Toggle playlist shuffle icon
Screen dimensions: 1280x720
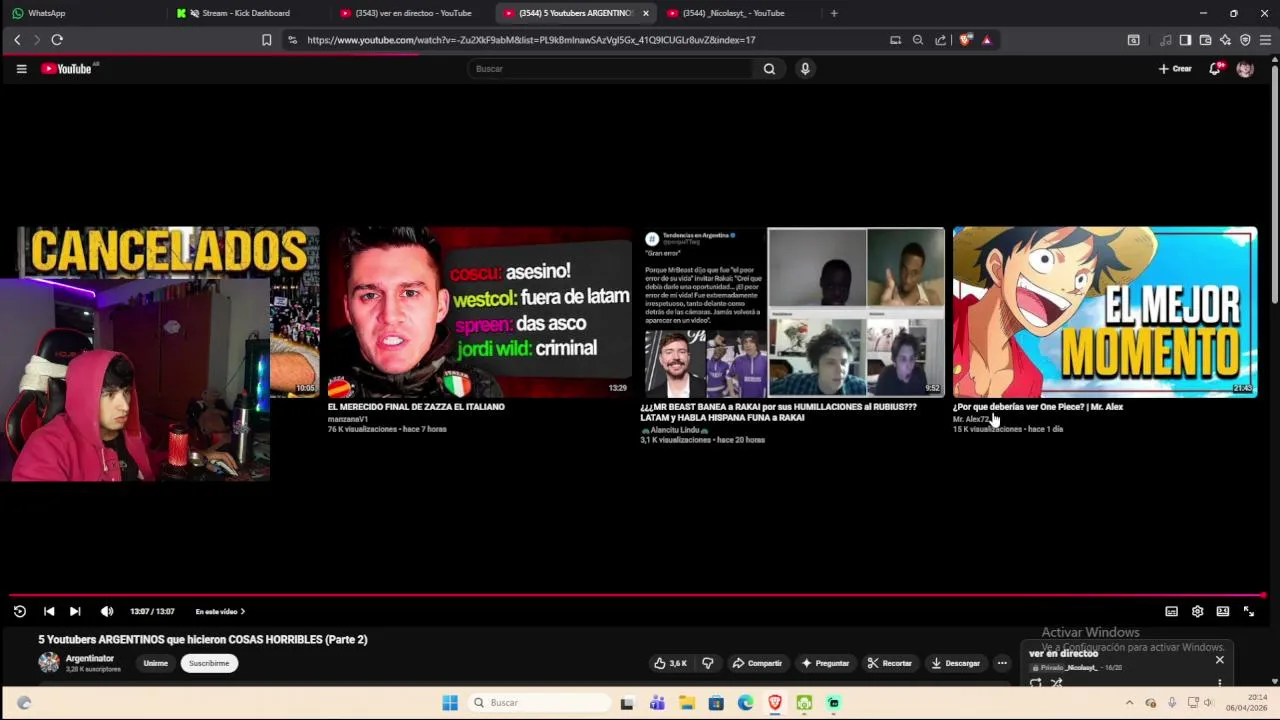(1056, 683)
